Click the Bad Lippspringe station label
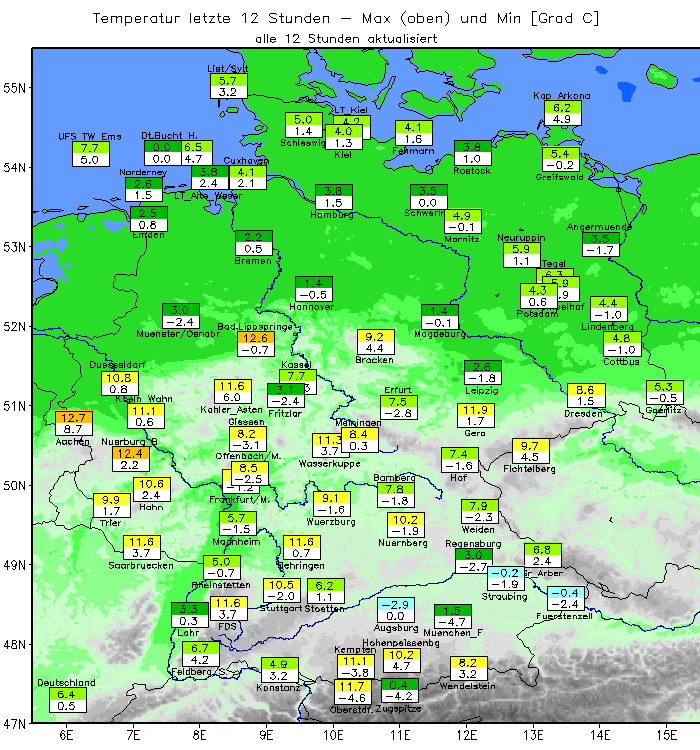 tap(255, 326)
